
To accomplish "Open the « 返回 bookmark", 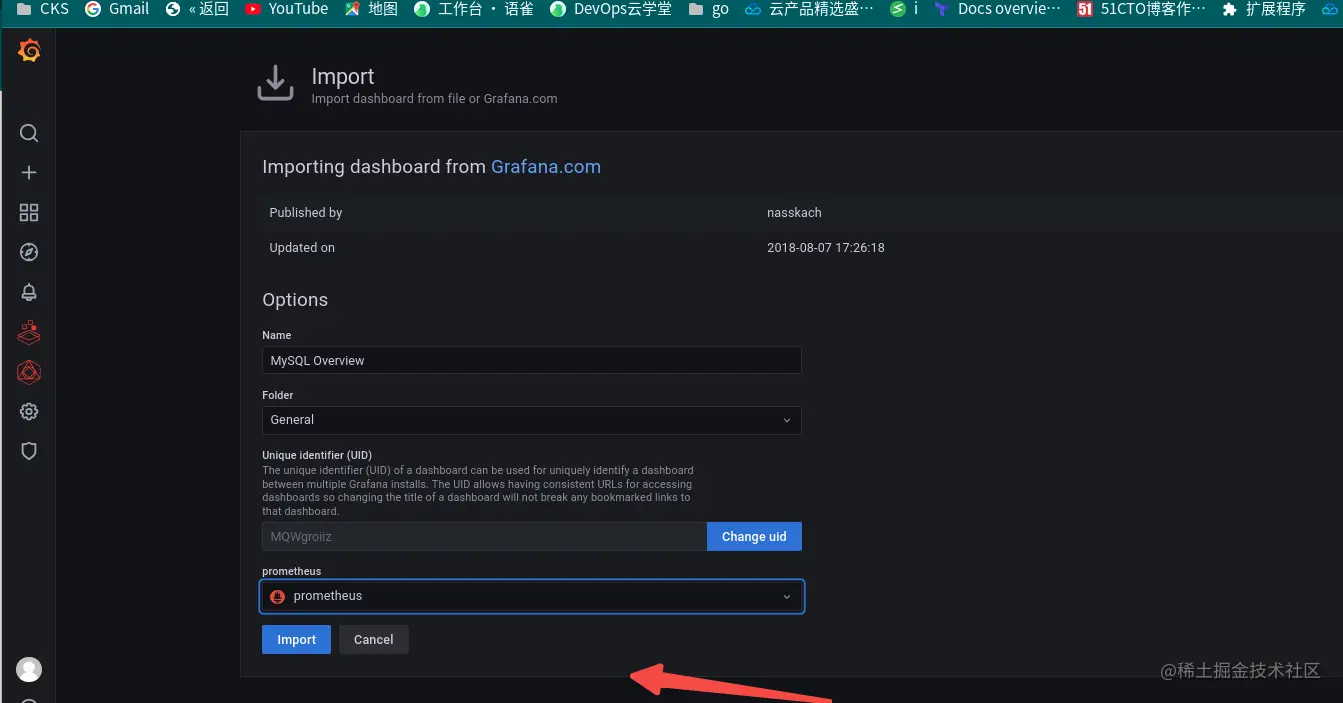I will click(x=197, y=9).
